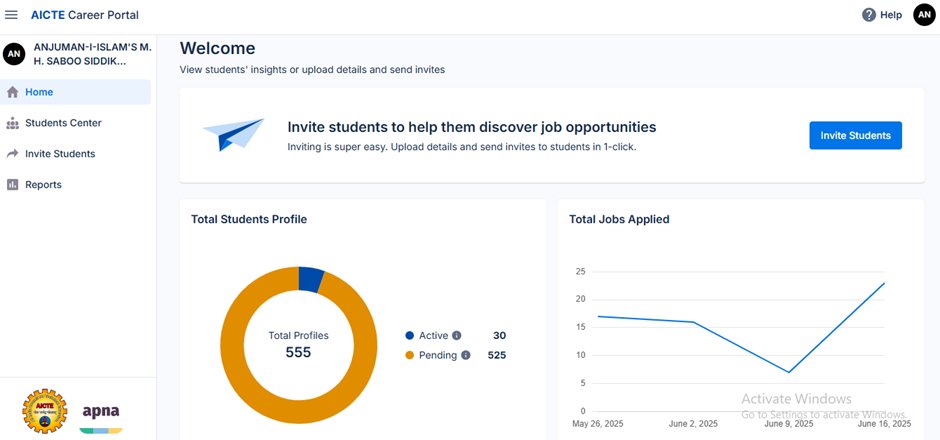Click the 'Invite students to help them discover' headline
Screen dimensions: 940x440
click(472, 127)
